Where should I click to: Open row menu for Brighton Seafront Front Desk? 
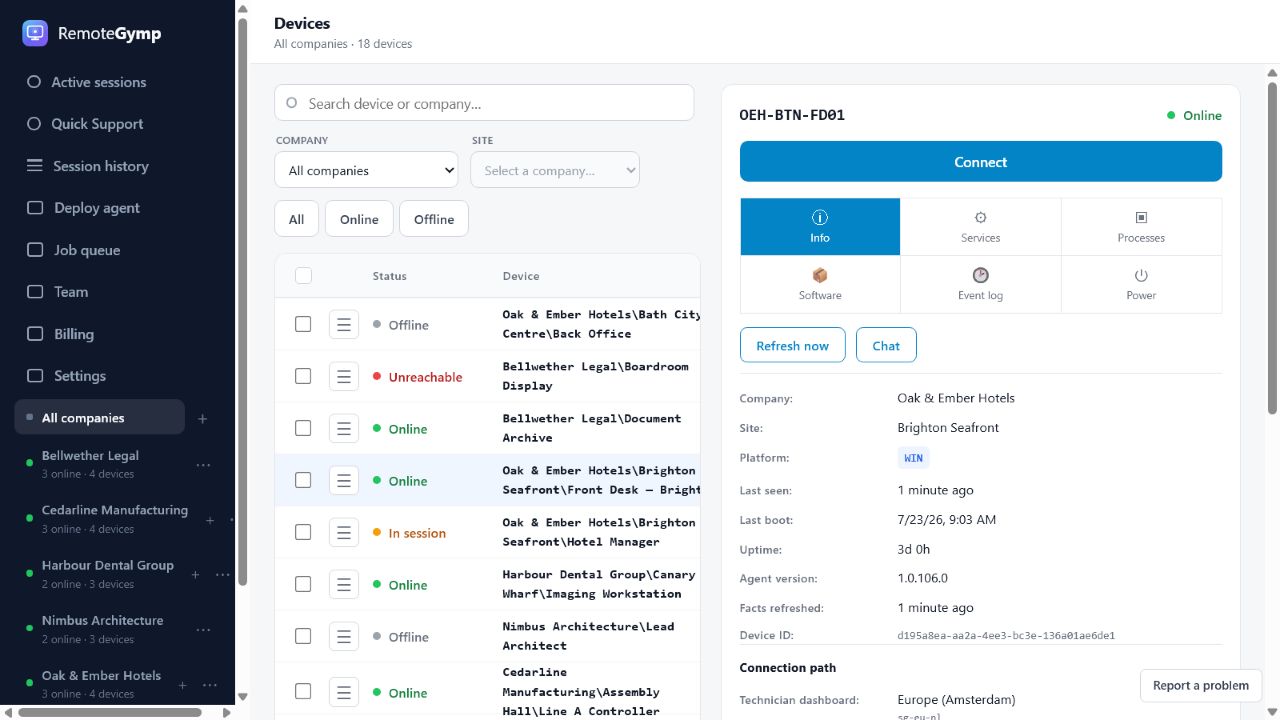(344, 480)
